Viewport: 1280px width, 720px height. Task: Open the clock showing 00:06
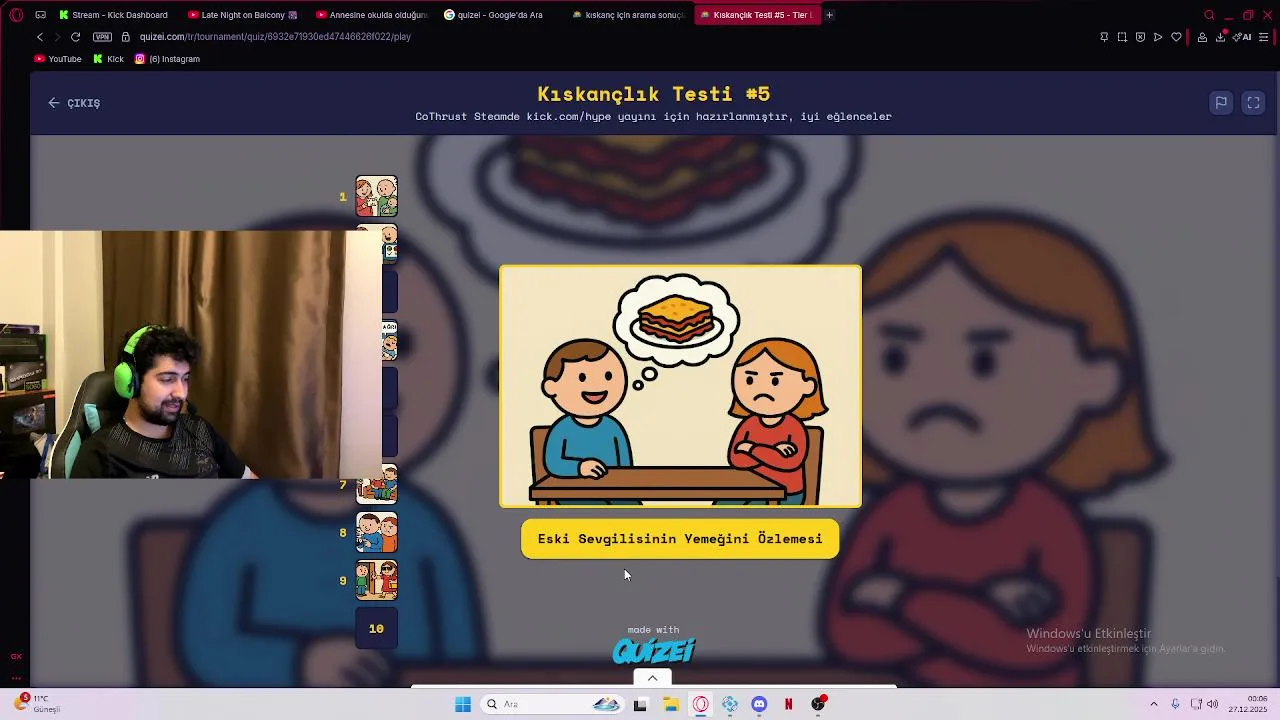[1247, 704]
